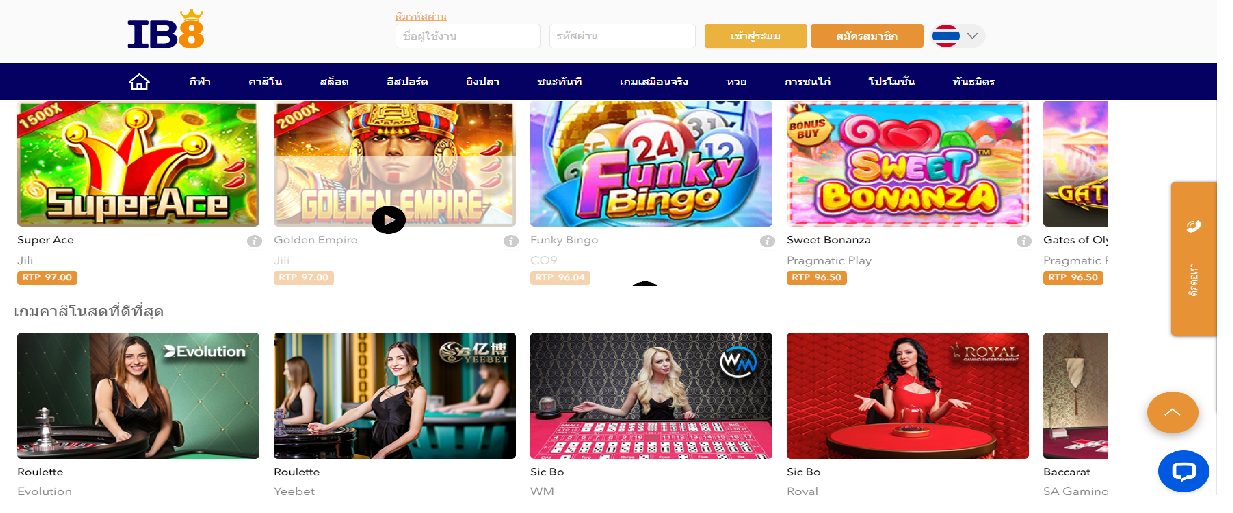Click the forgot password link above username
Screen dimensions: 1233x513
(421, 17)
